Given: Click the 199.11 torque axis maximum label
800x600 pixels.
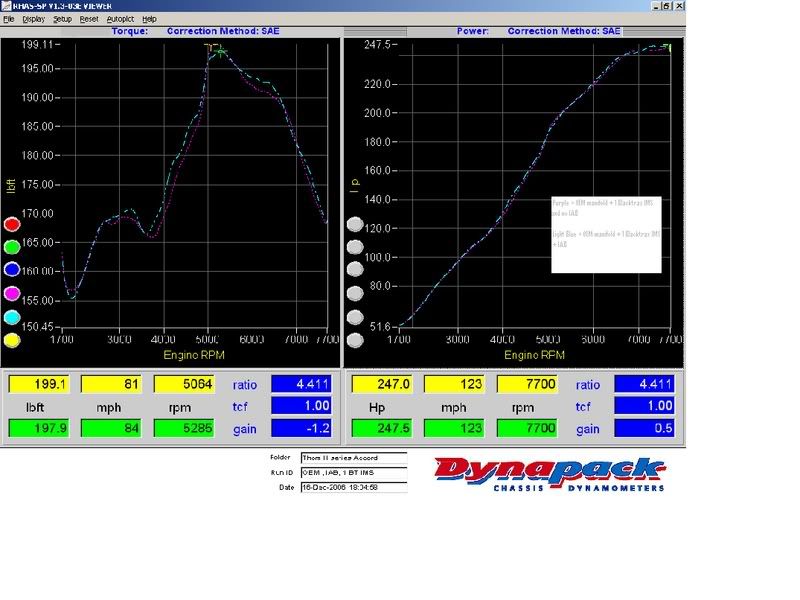Looking at the screenshot, I should 37,45.
